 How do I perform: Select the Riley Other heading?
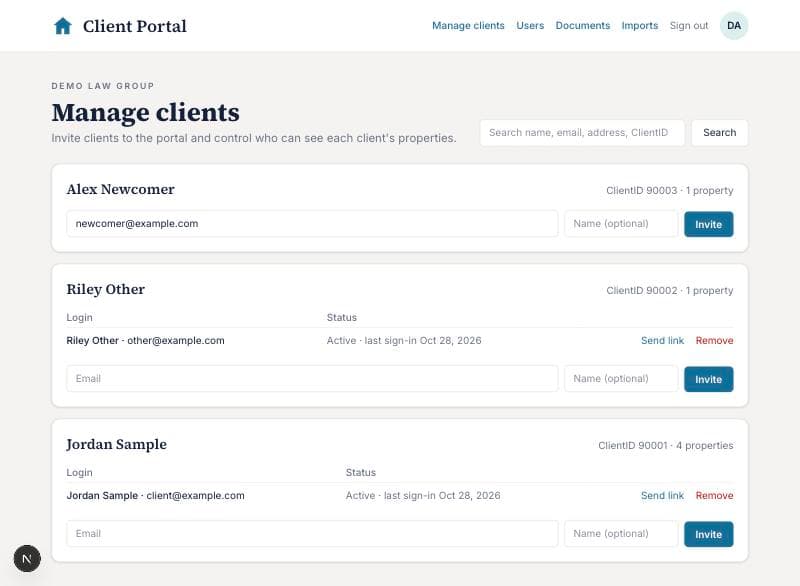tap(106, 289)
